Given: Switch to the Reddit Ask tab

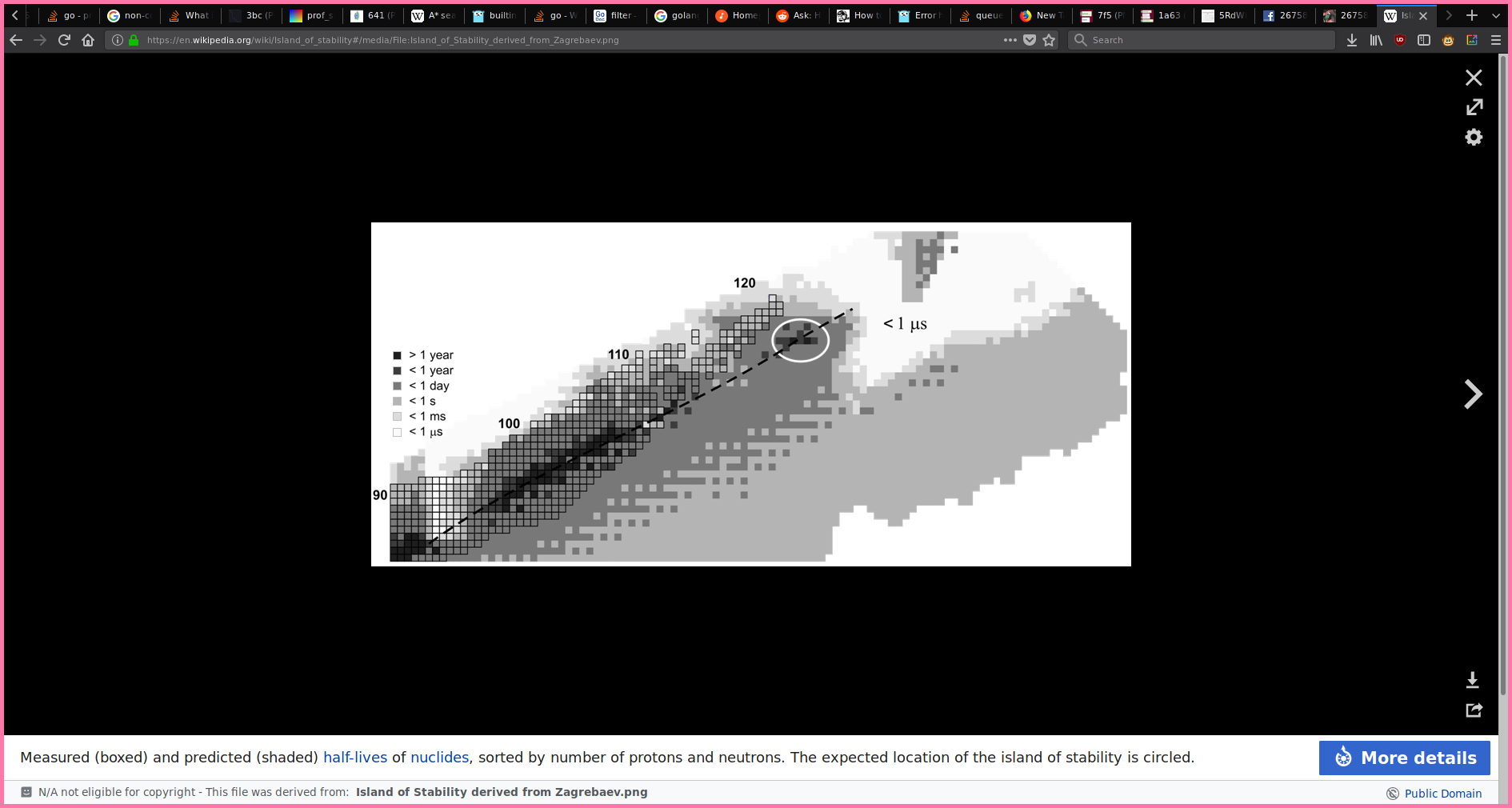Looking at the screenshot, I should click(x=798, y=15).
